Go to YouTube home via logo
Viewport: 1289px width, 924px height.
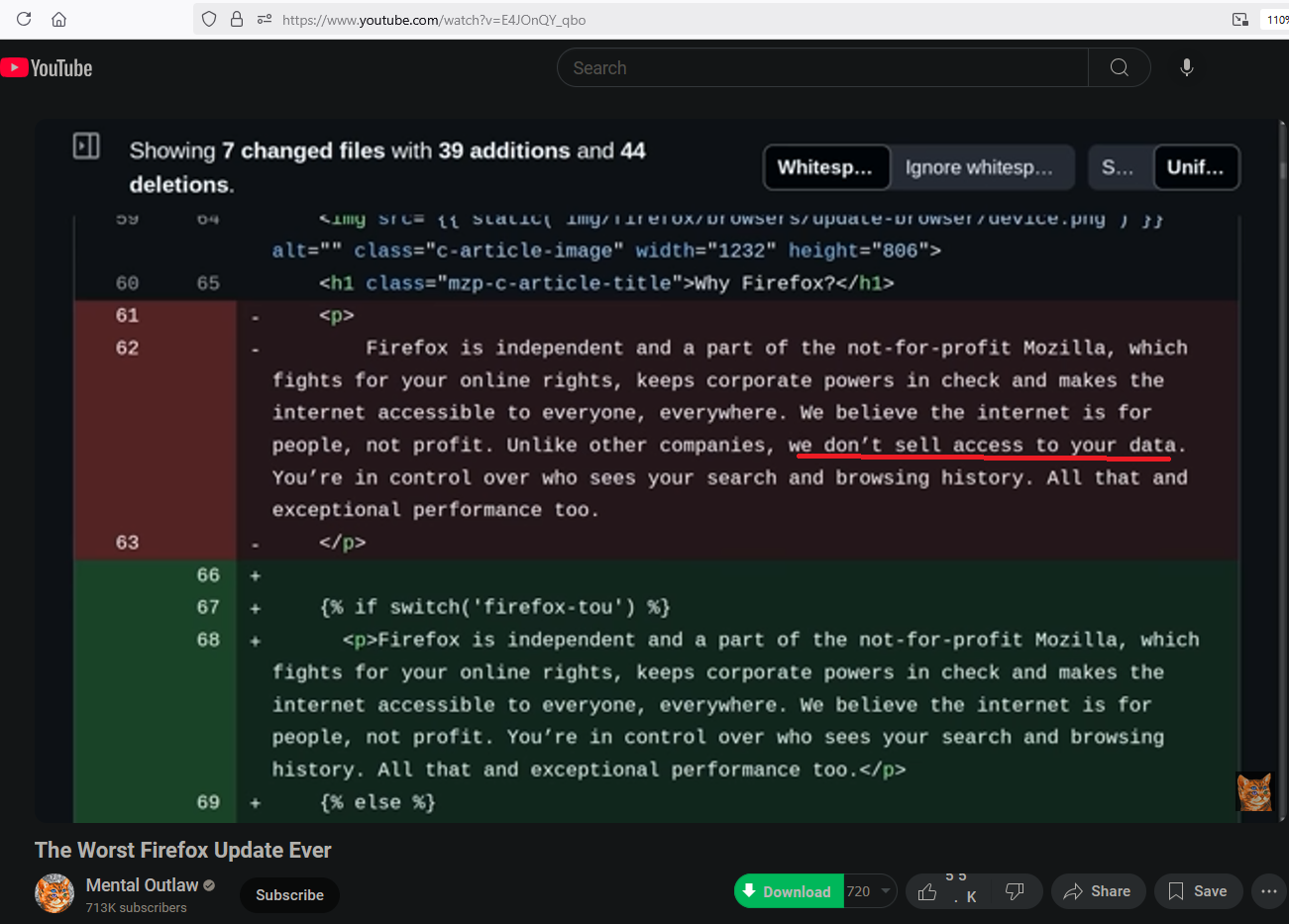point(47,67)
